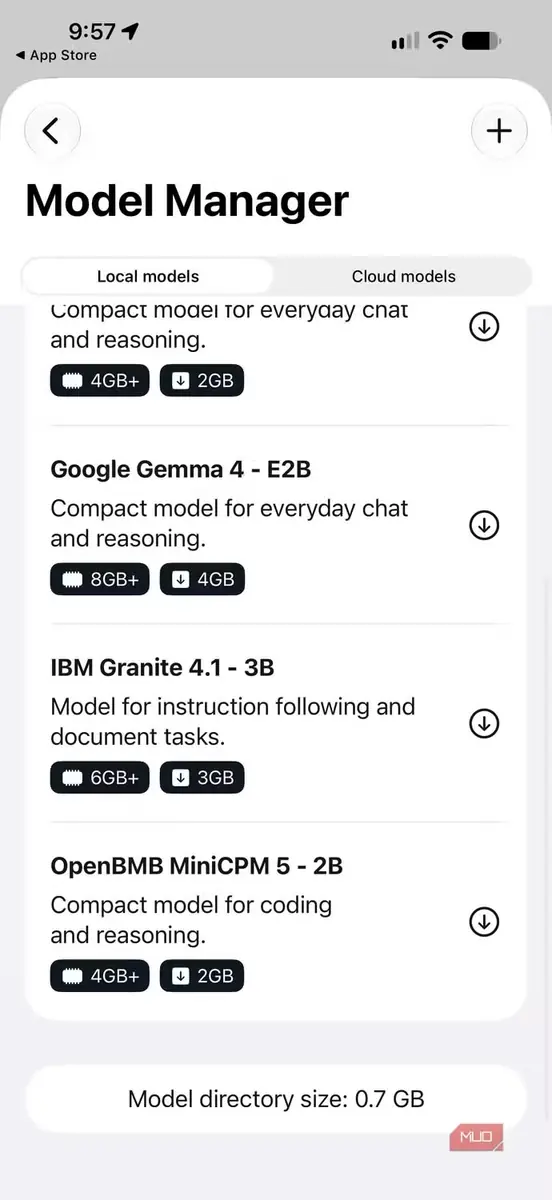Add a new model with plus button

[x=499, y=130]
